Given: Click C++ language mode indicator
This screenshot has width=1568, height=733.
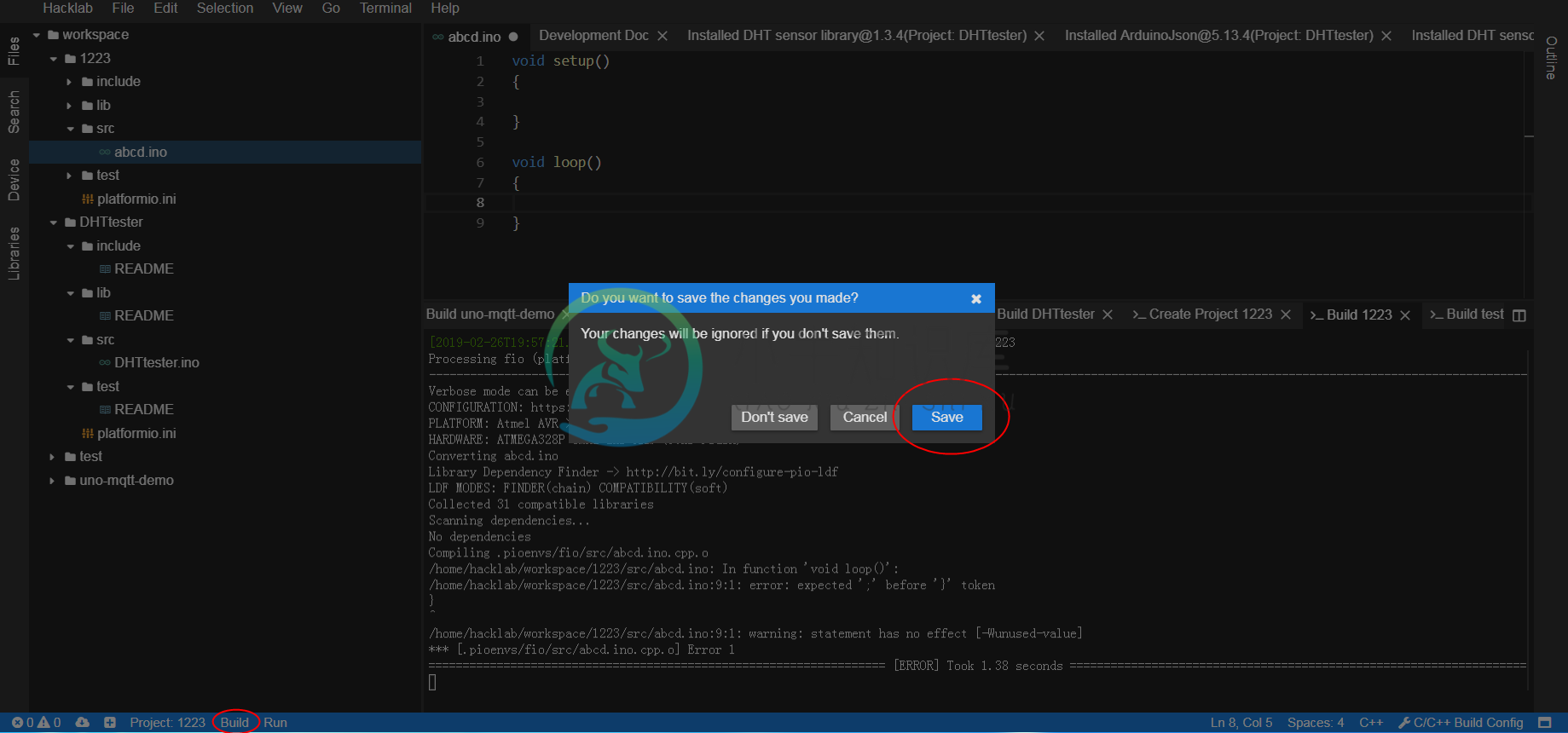Looking at the screenshot, I should [1371, 723].
